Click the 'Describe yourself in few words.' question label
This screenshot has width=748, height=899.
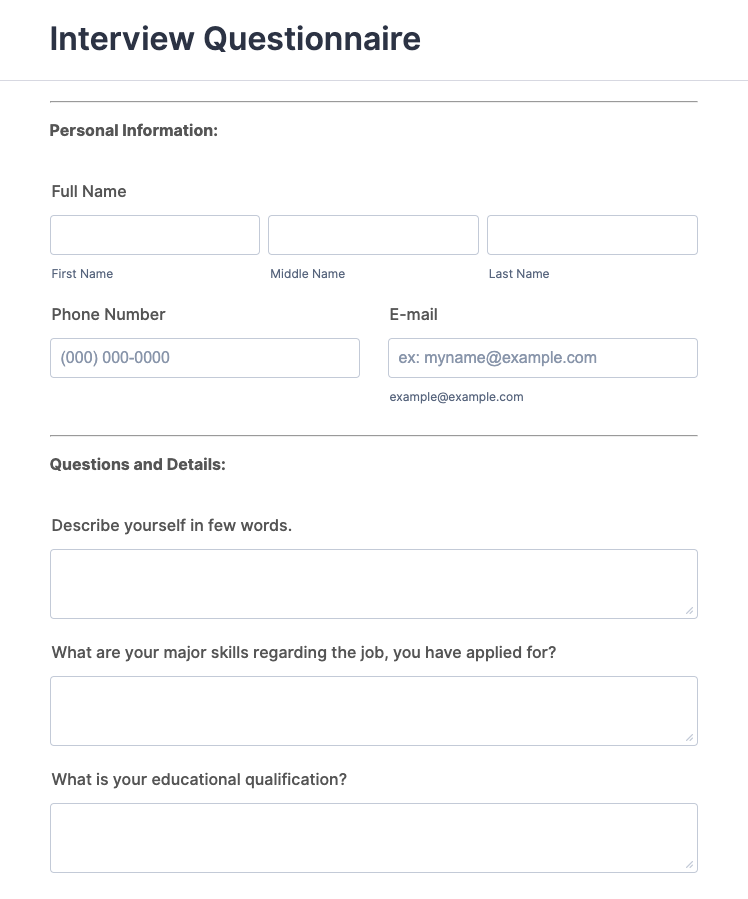172,525
